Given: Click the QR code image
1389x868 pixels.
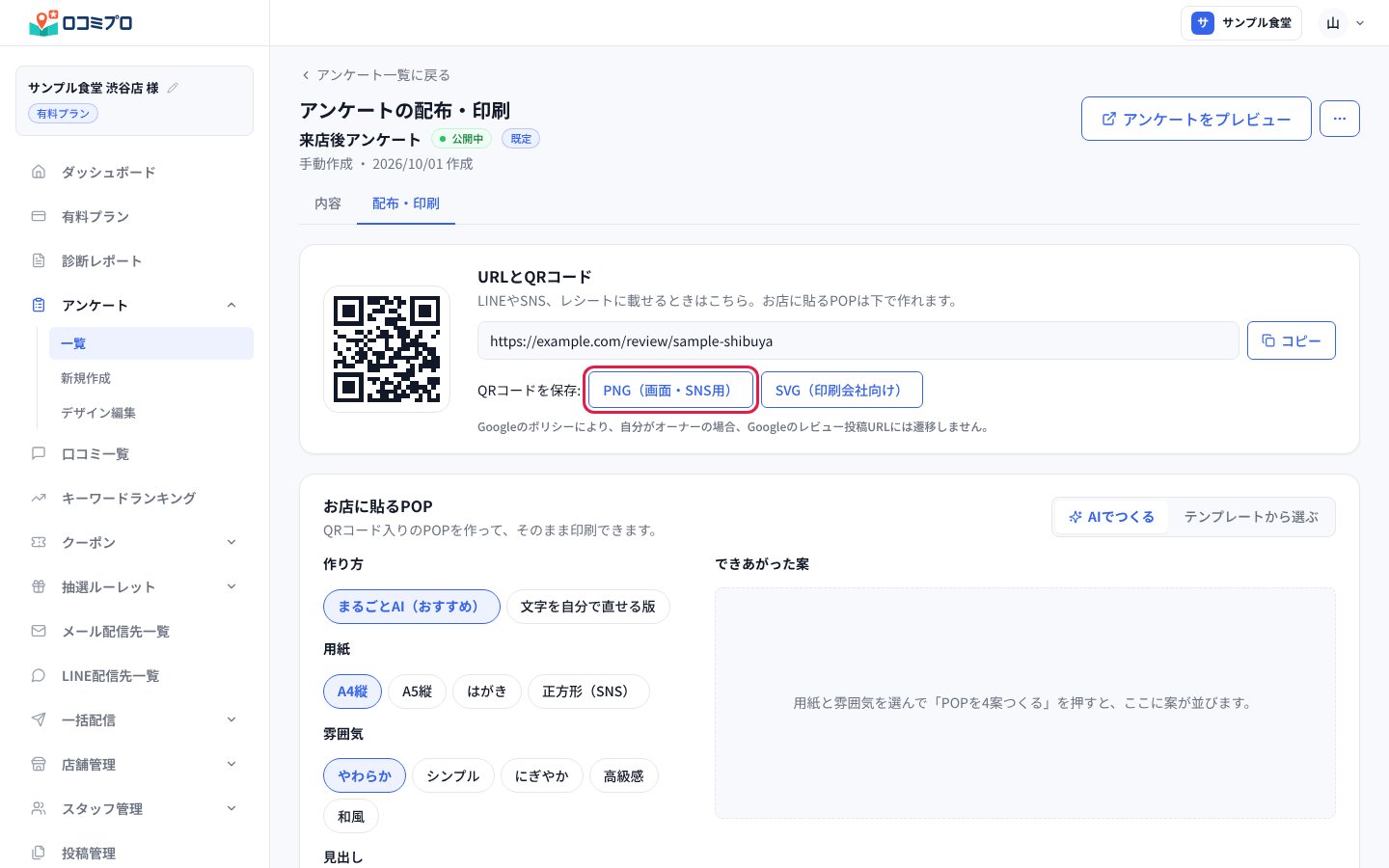Looking at the screenshot, I should point(387,349).
